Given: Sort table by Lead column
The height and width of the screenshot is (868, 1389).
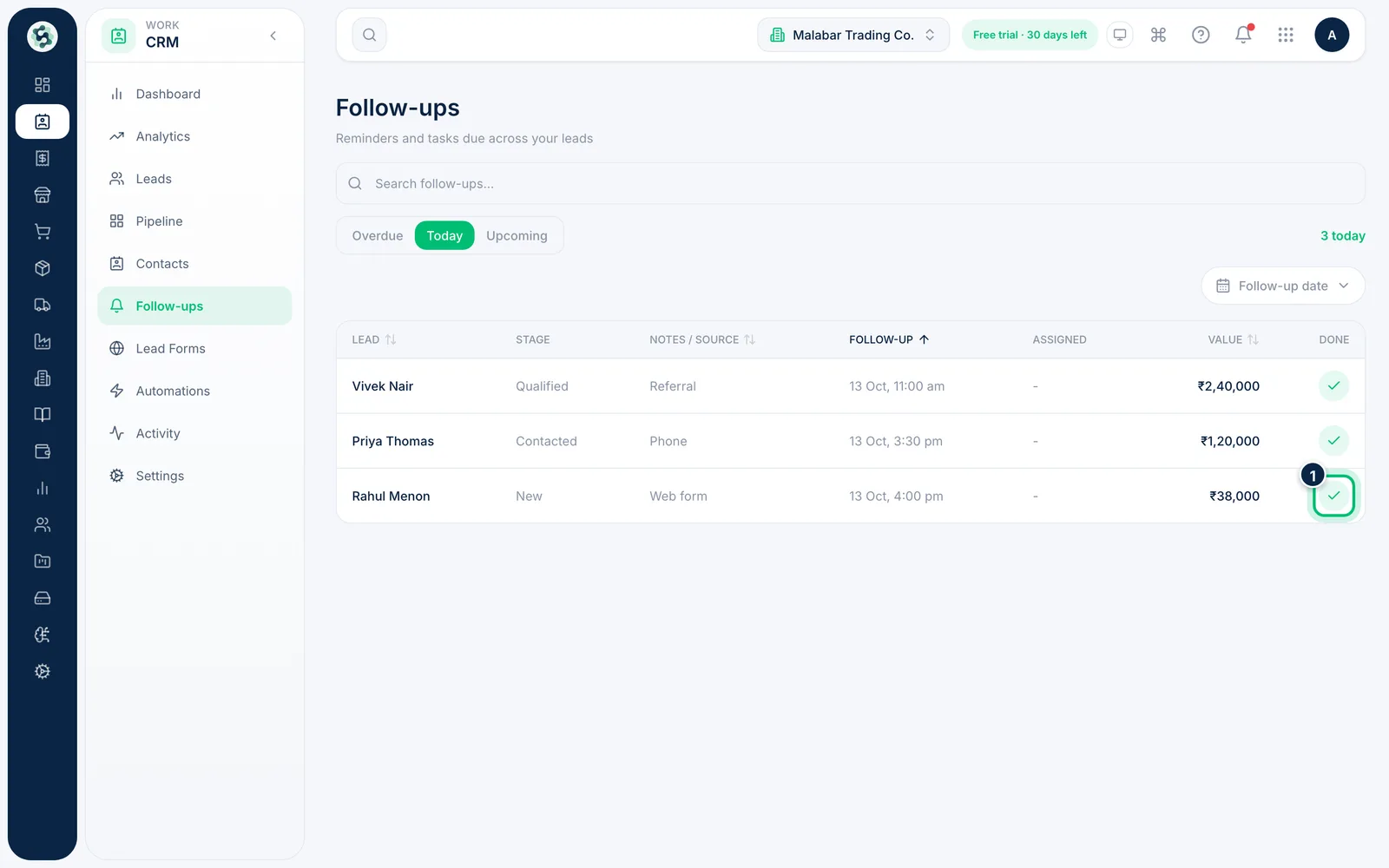Looking at the screenshot, I should click(374, 339).
